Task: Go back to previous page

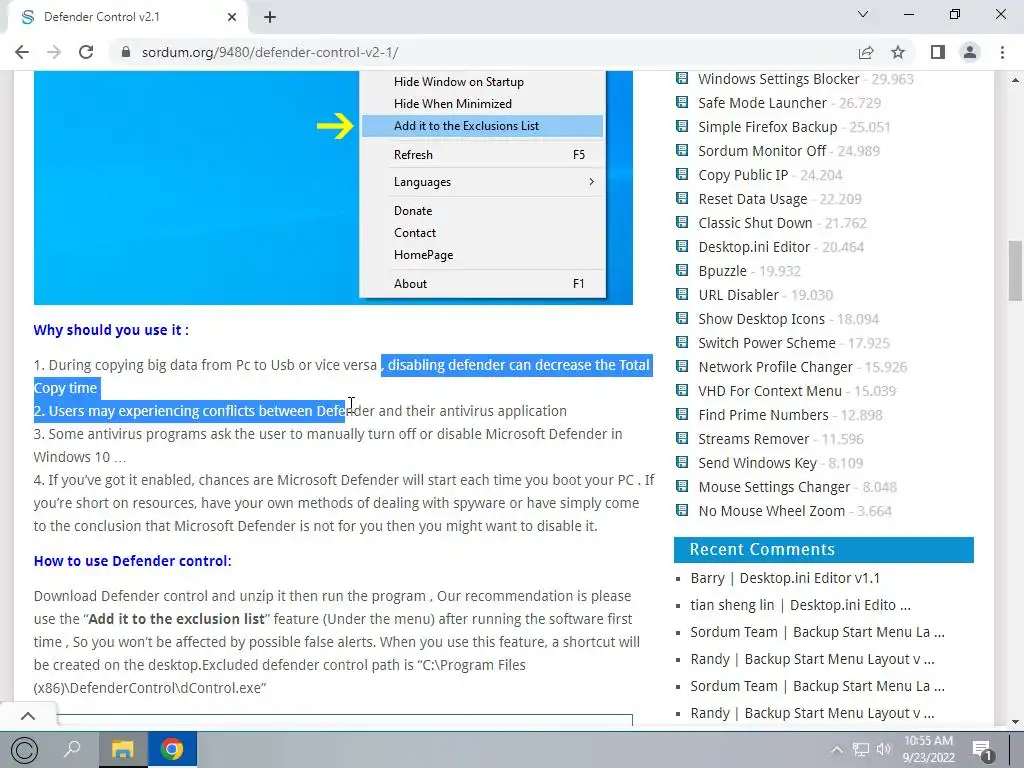Action: pos(22,52)
